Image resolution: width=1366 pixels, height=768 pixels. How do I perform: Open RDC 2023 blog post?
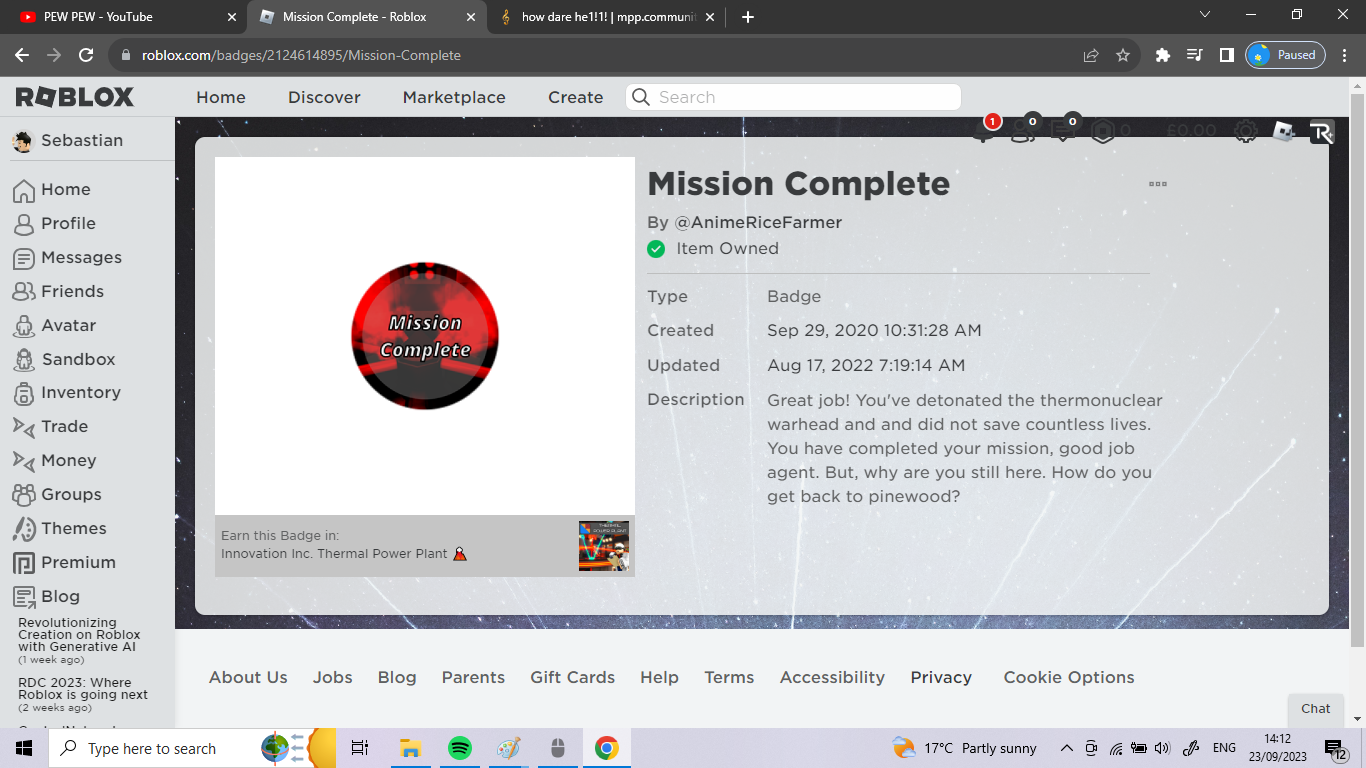83,689
